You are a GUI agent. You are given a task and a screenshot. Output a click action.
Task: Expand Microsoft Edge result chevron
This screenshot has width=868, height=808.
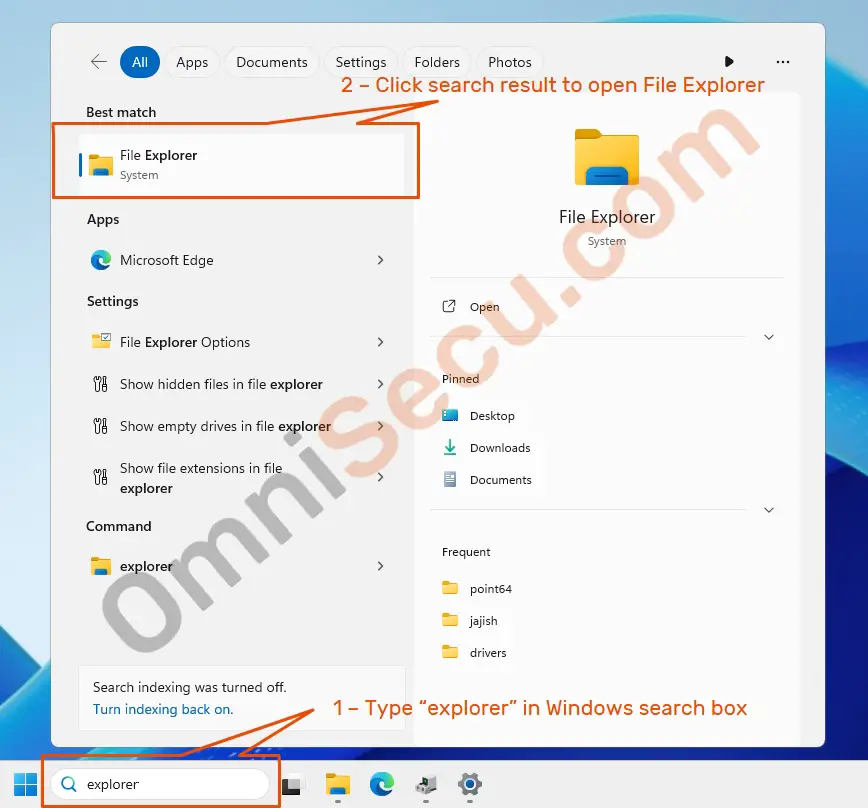(x=380, y=260)
